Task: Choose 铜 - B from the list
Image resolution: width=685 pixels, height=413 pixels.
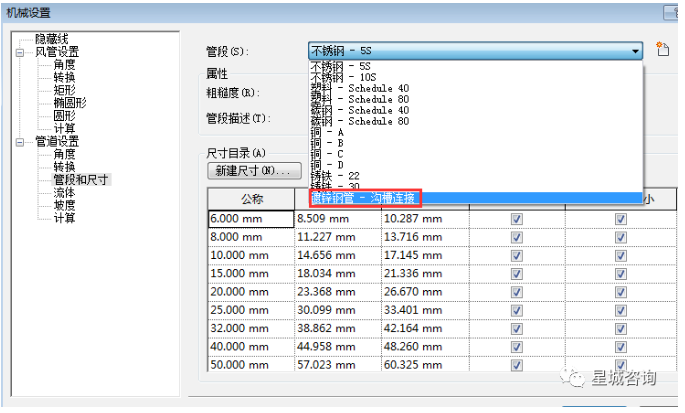Action: click(x=476, y=143)
